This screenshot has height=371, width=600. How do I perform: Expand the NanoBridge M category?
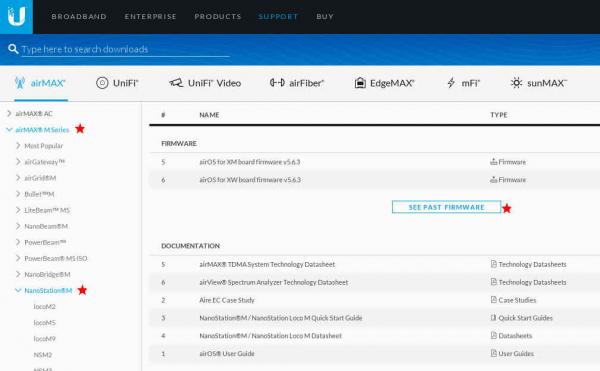tap(18, 274)
